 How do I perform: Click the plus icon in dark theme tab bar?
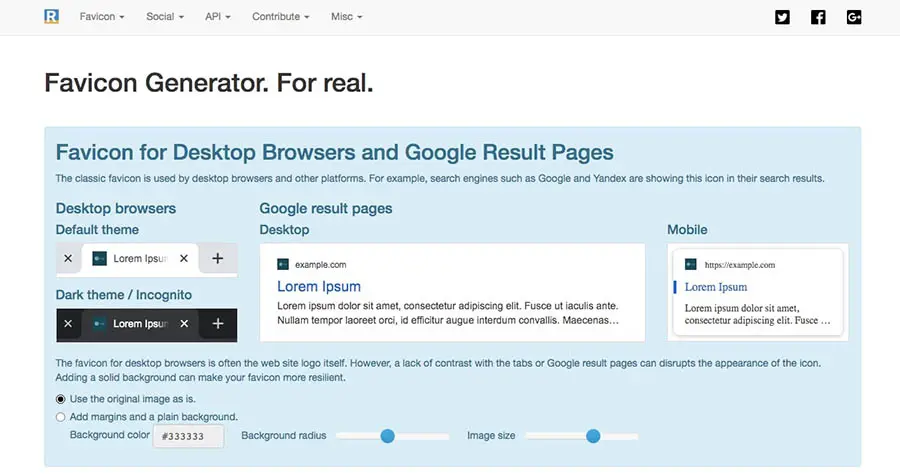[217, 324]
